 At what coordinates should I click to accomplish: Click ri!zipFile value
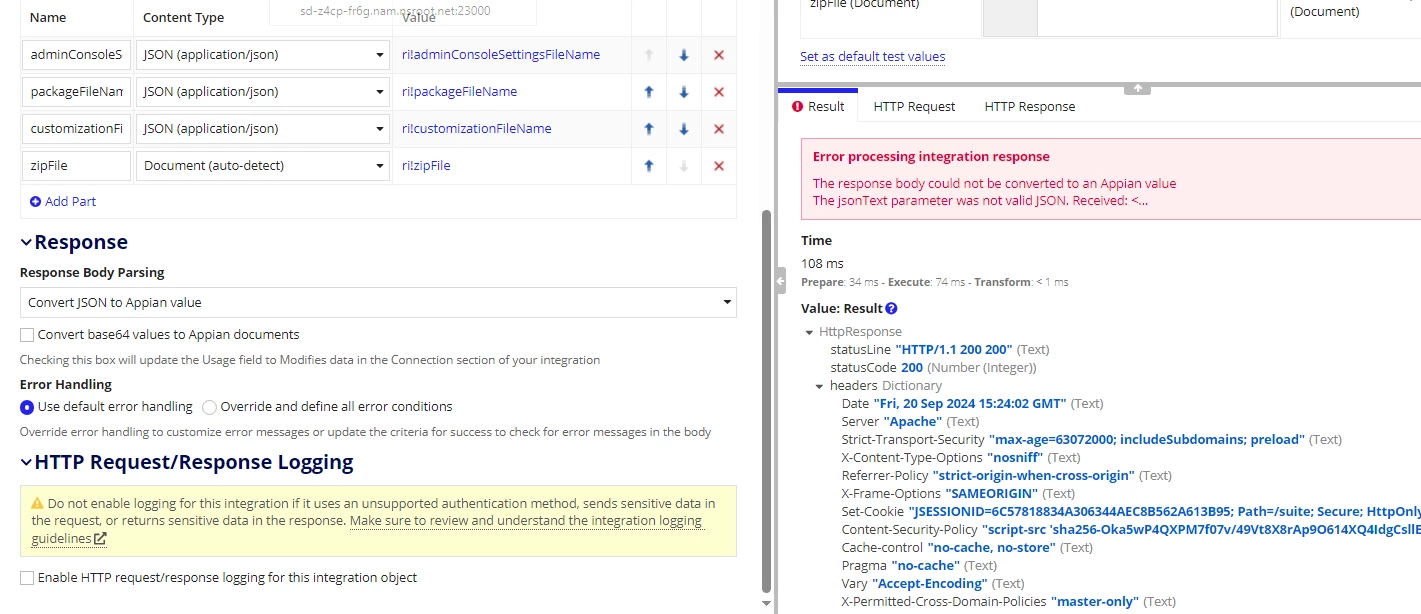426,166
